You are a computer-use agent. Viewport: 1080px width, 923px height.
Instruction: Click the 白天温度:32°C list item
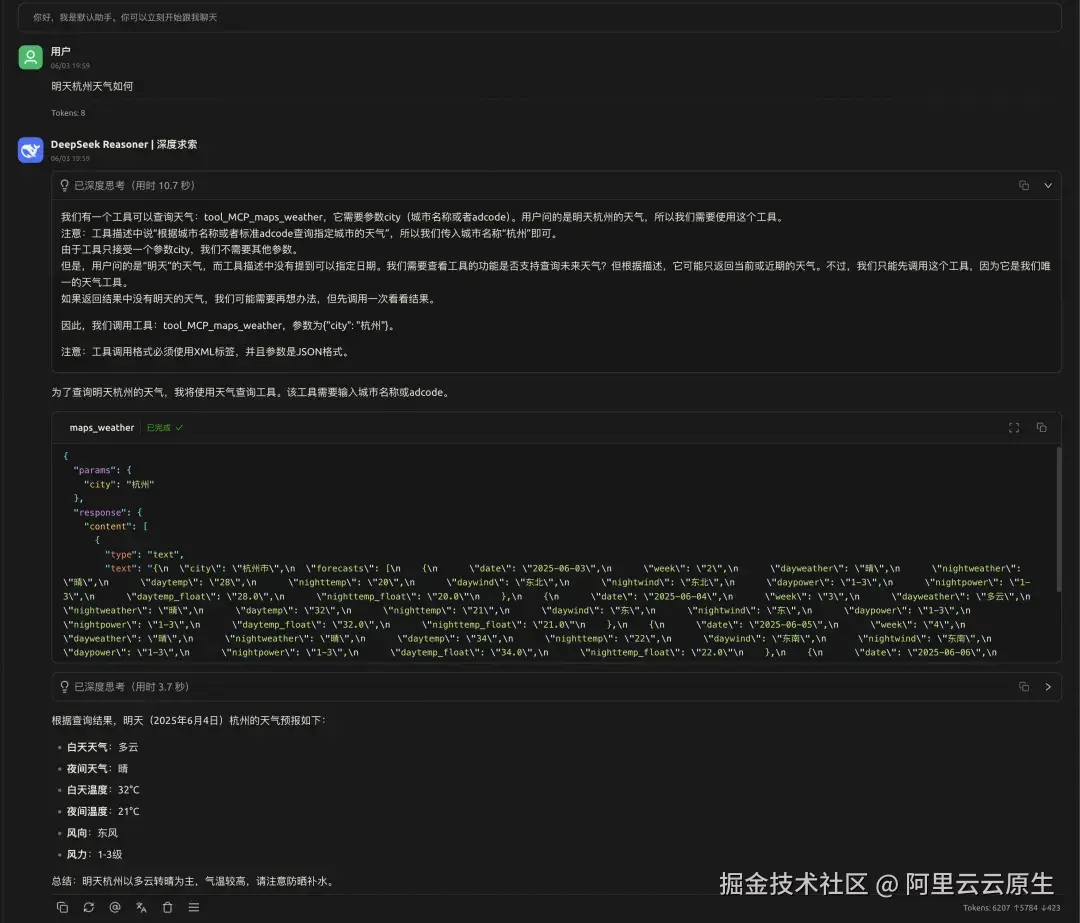coord(103,789)
